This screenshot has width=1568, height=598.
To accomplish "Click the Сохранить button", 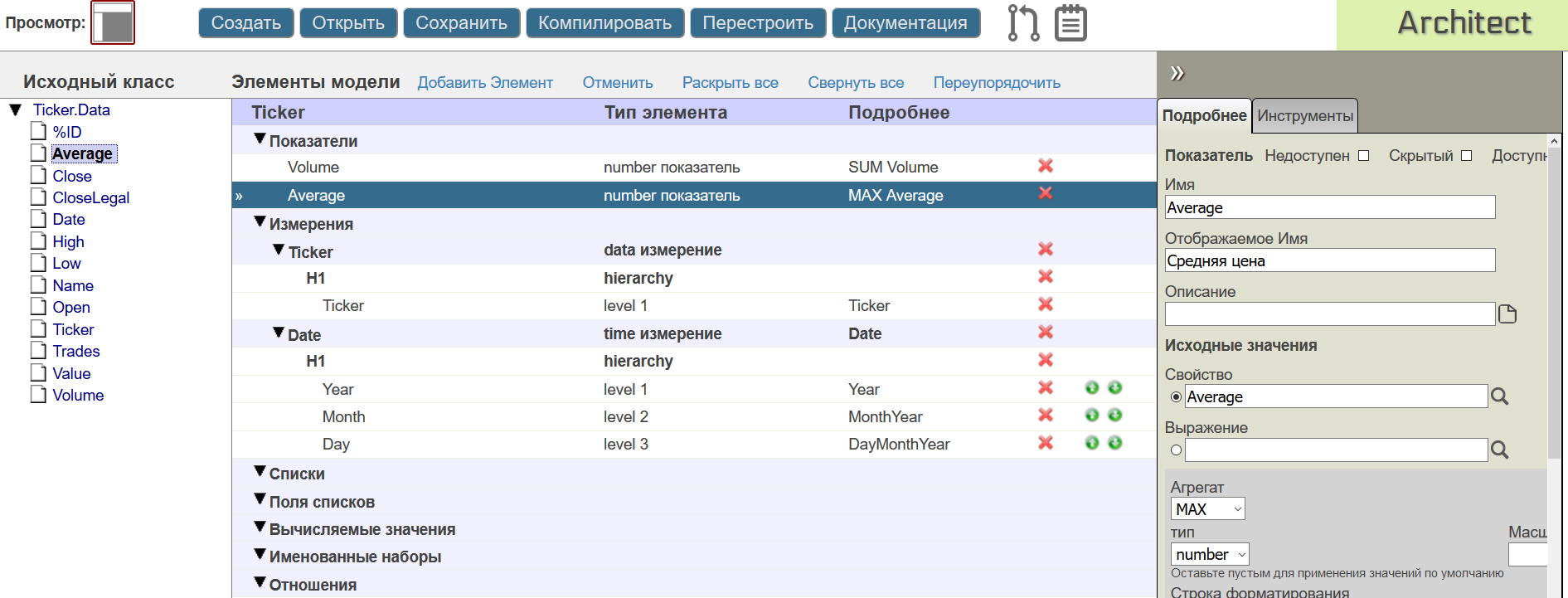I will (x=462, y=23).
